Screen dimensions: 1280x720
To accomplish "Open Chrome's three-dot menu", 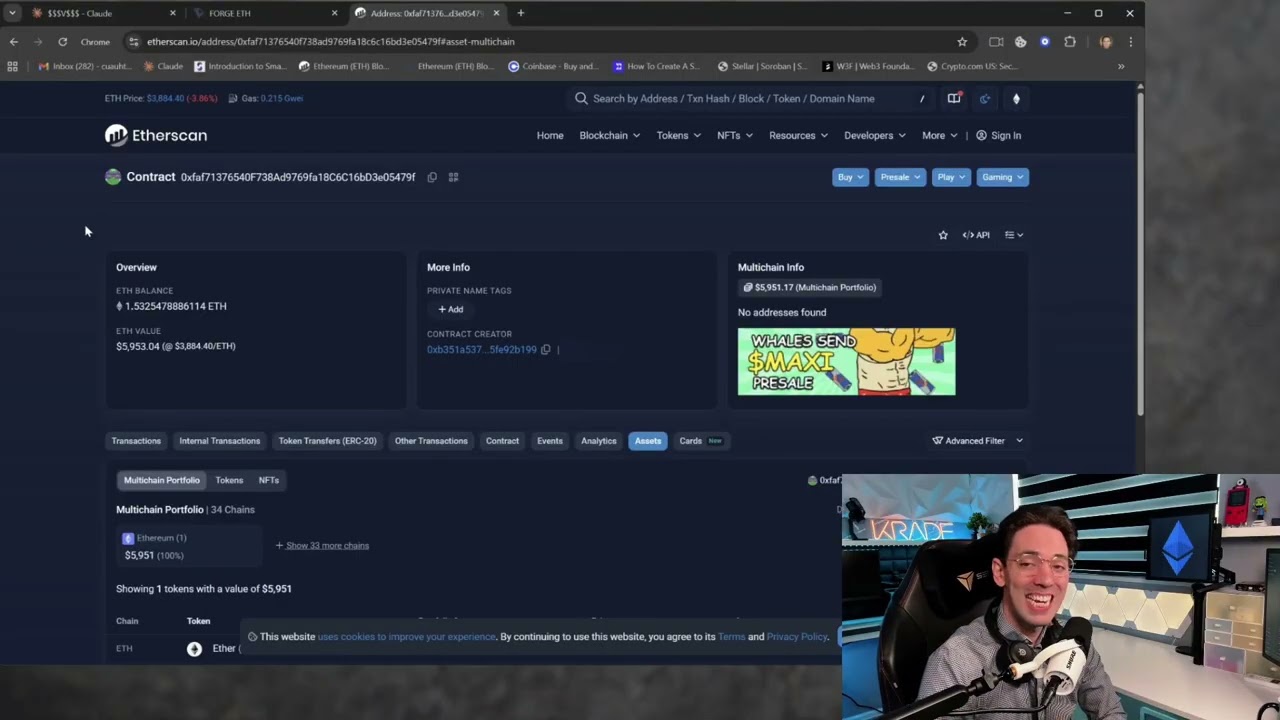I will point(1130,42).
